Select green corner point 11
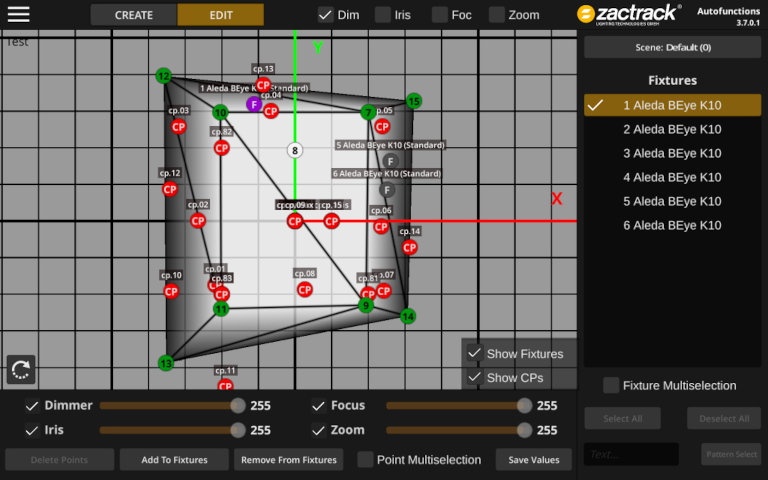768x480 pixels. pos(221,309)
